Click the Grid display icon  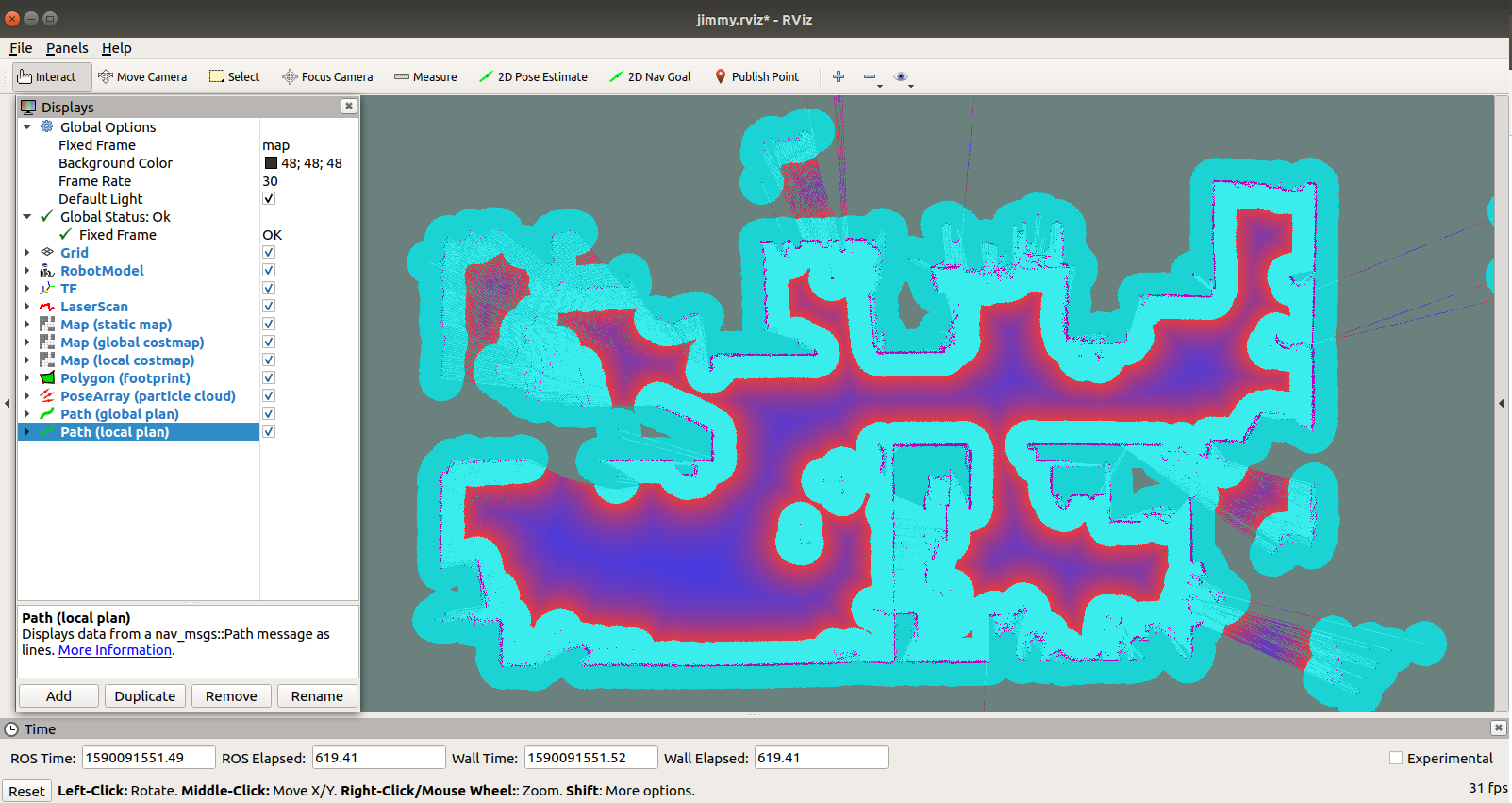click(47, 252)
